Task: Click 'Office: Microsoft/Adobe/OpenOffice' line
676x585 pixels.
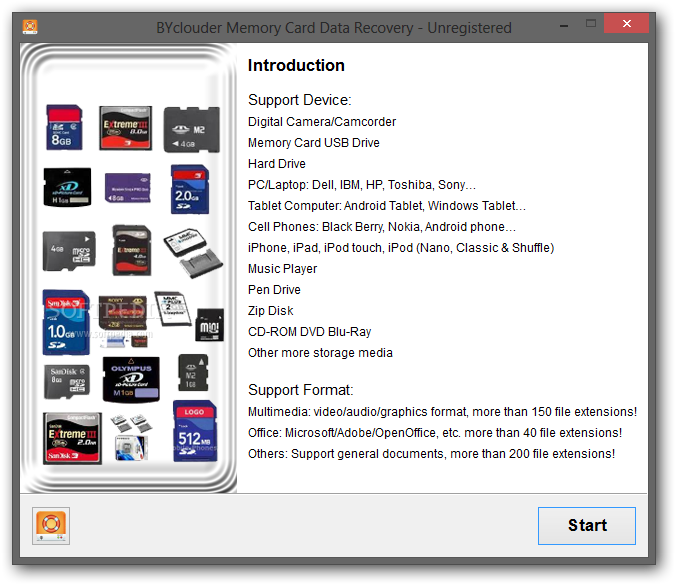Action: 435,433
